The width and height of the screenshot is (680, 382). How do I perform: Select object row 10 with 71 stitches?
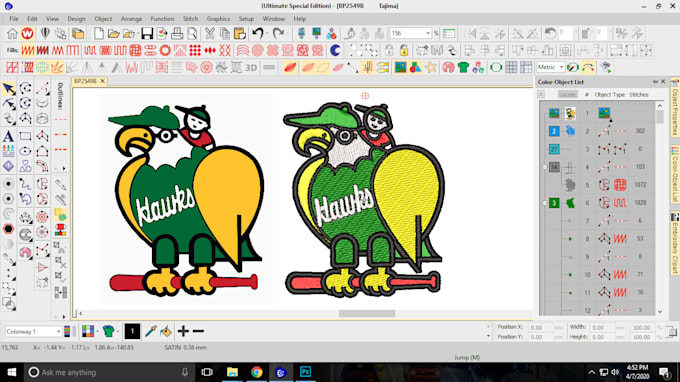click(x=598, y=274)
